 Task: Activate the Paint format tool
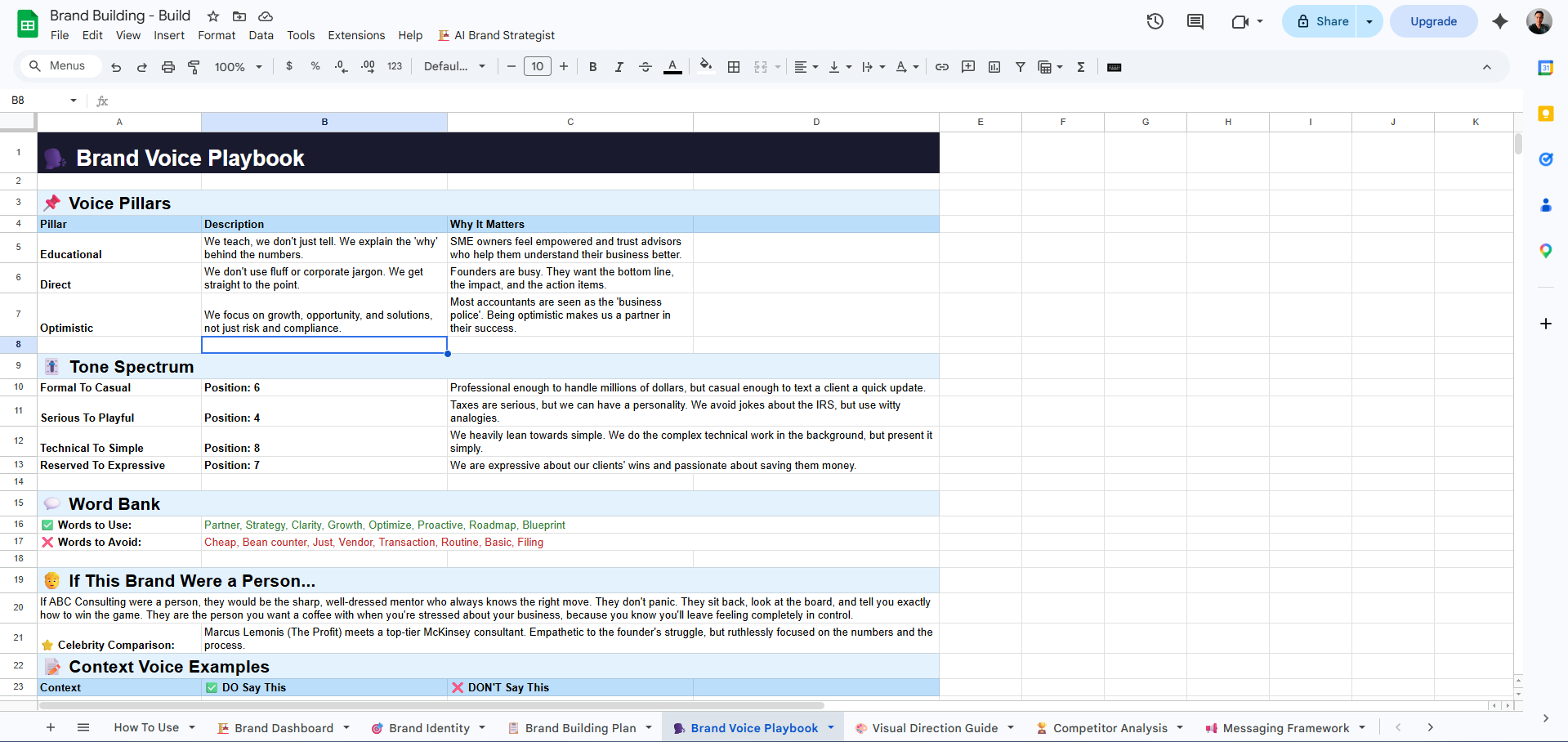[x=194, y=67]
